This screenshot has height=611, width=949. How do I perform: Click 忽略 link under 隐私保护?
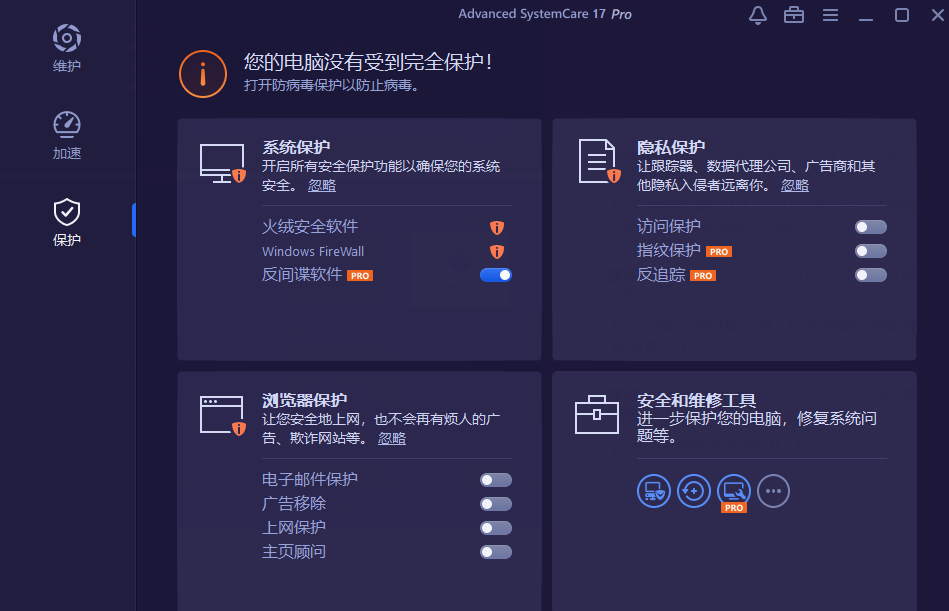pos(795,186)
